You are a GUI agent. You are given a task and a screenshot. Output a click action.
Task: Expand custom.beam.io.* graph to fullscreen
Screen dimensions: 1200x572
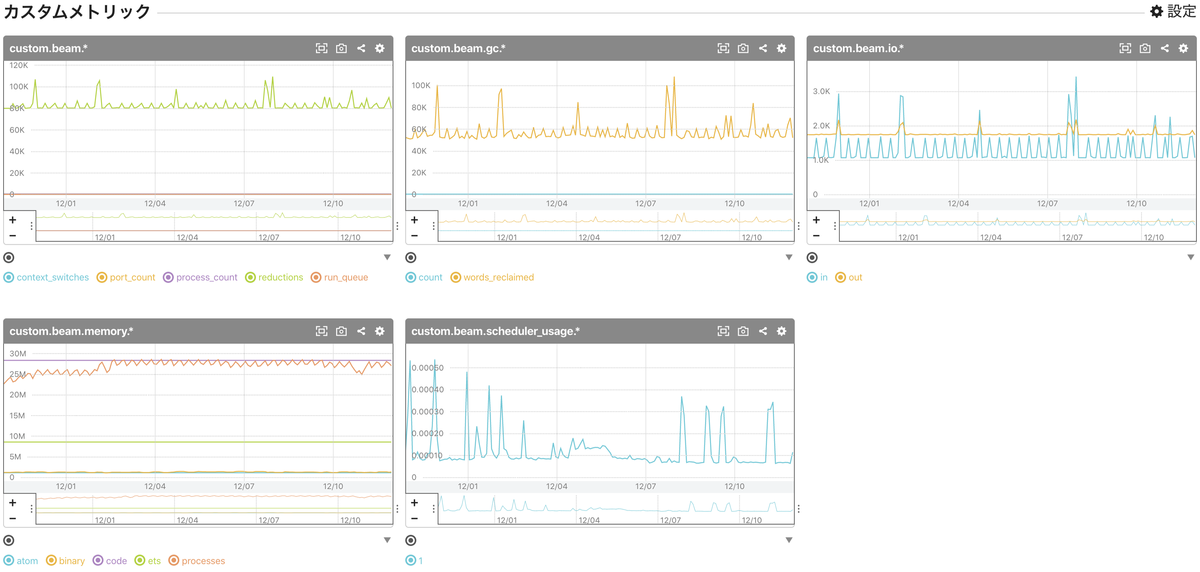pos(1125,48)
